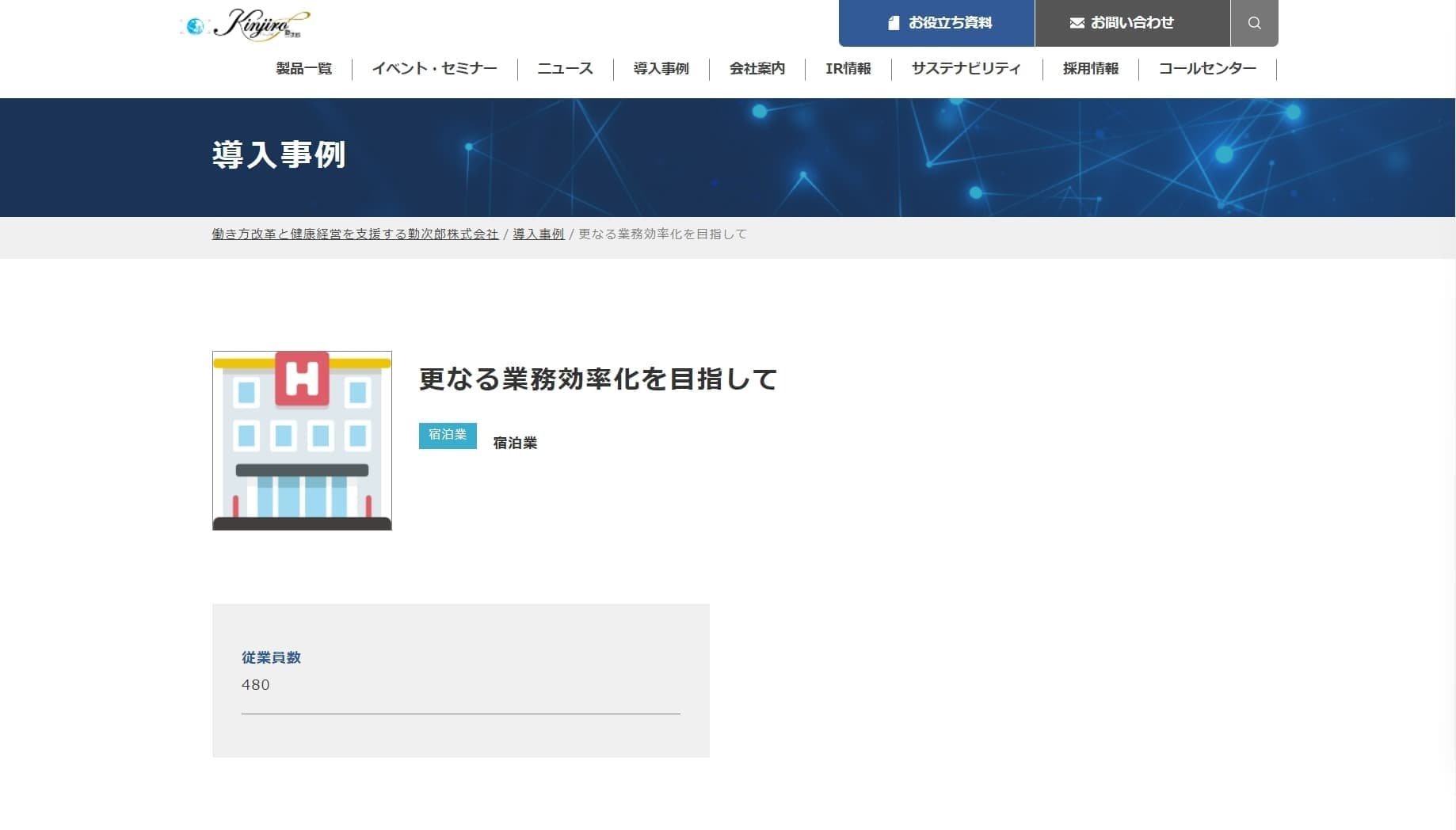Click the 更なる業務効率化を目指して heading
This screenshot has width=1456, height=830.
[x=598, y=379]
